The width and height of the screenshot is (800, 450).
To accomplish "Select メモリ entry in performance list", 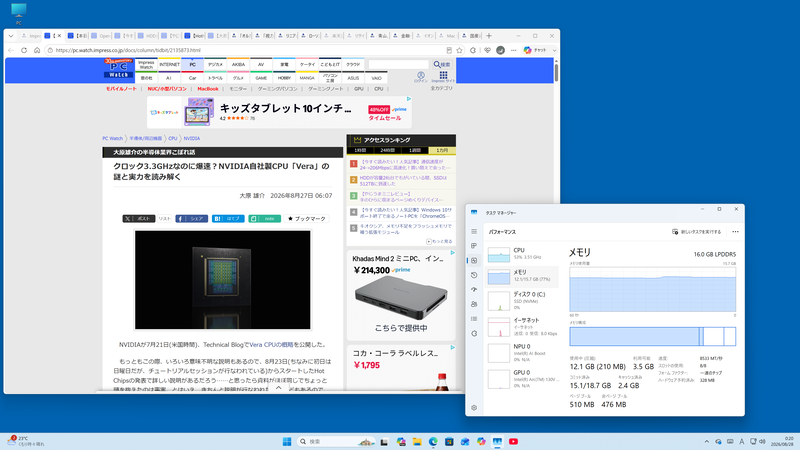I will [522, 276].
